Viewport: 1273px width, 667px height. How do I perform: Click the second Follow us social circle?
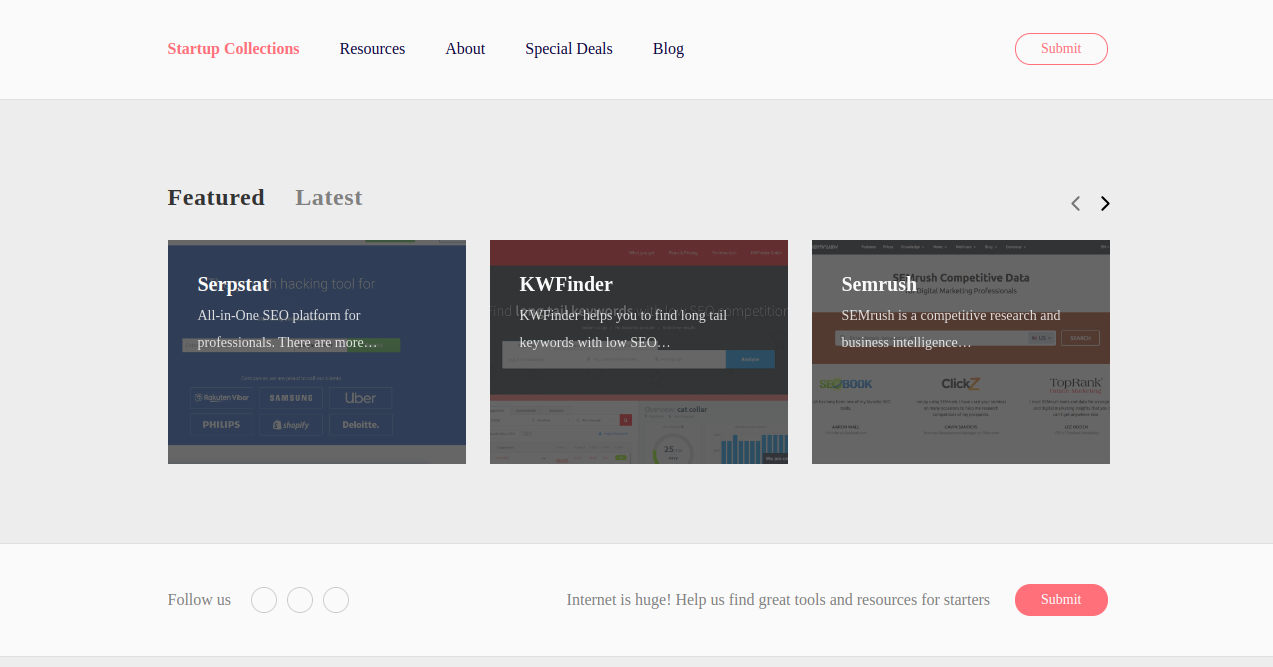(300, 600)
